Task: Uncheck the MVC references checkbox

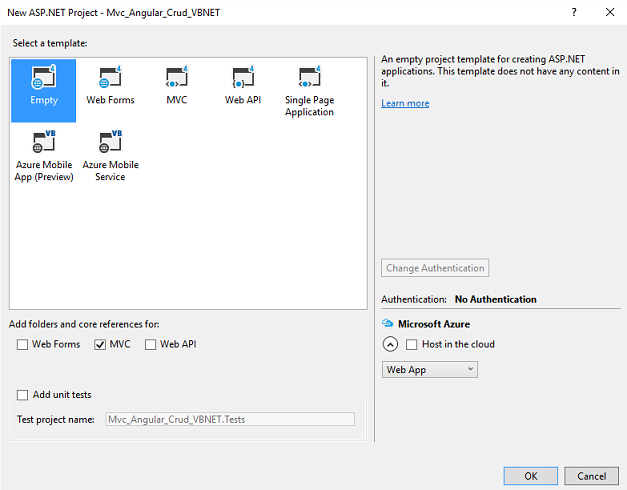Action: [100, 344]
